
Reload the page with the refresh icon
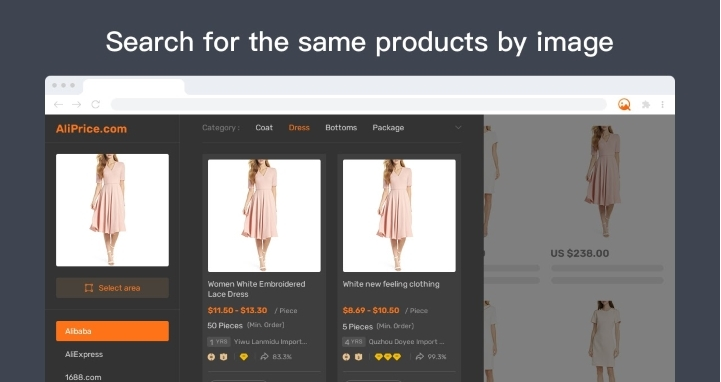tap(96, 104)
